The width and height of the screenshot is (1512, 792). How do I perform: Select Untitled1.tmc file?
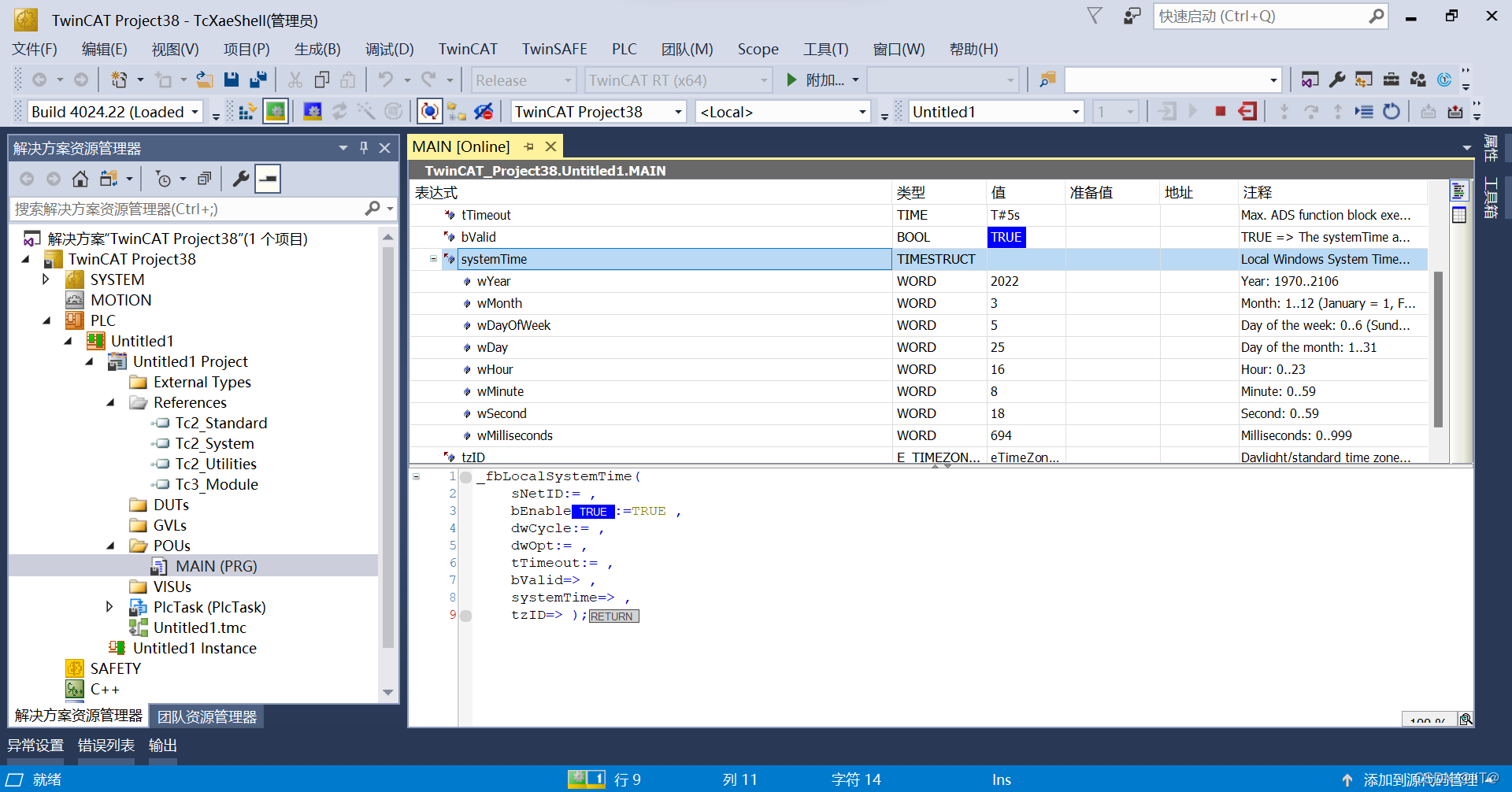[x=199, y=627]
